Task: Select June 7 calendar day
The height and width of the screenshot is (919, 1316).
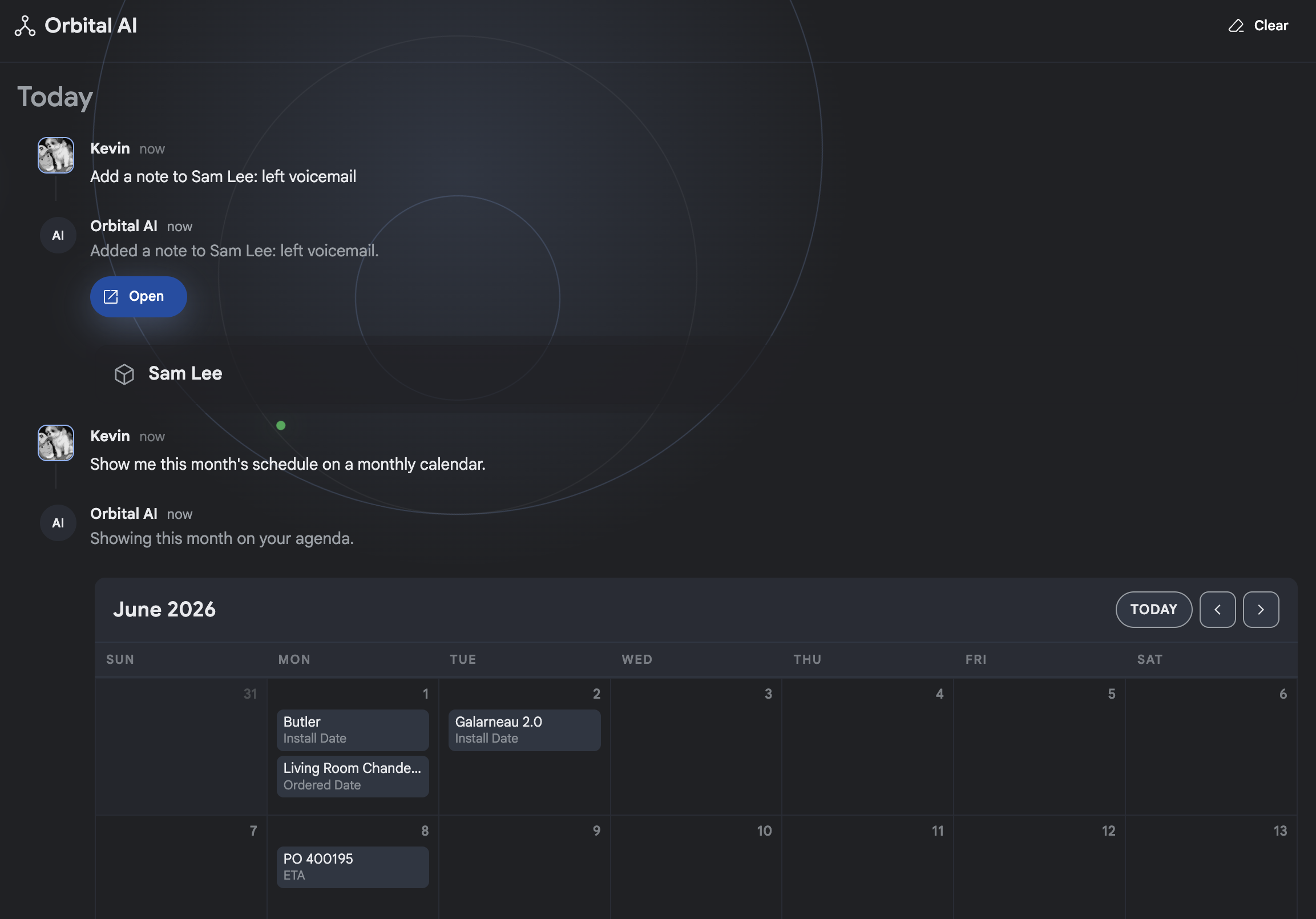Action: tap(181, 867)
